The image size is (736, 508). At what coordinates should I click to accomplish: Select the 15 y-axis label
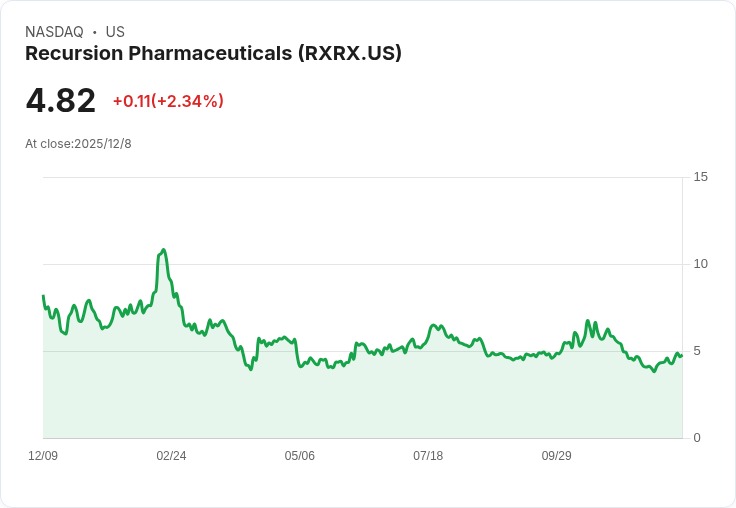pyautogui.click(x=700, y=177)
